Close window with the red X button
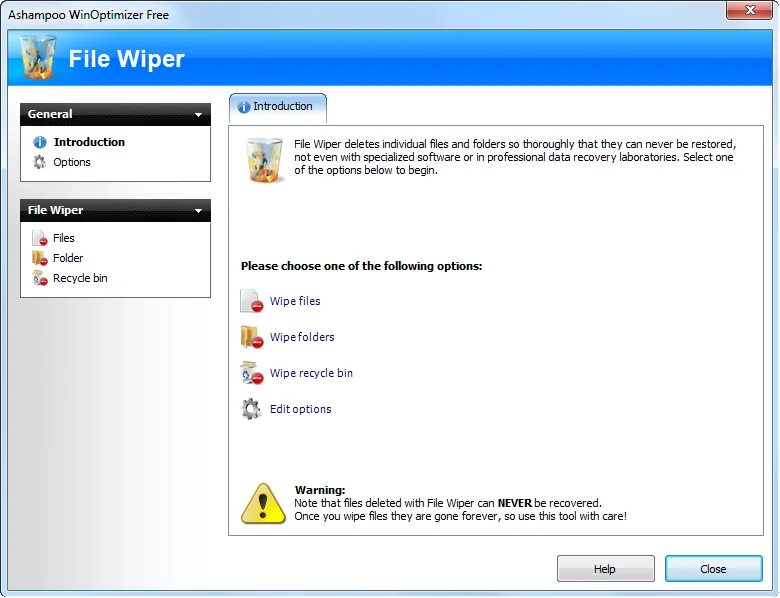Screen dimensions: 780x598 pos(750,10)
